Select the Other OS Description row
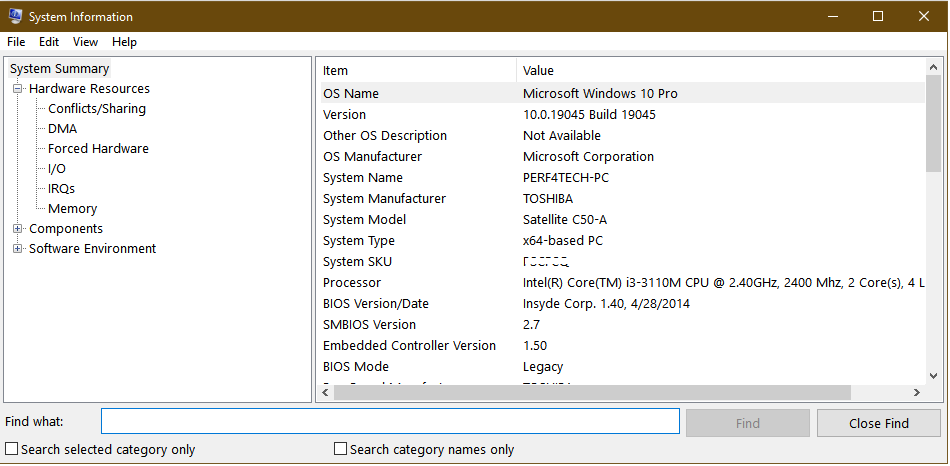Image resolution: width=950 pixels, height=466 pixels. (x=622, y=136)
